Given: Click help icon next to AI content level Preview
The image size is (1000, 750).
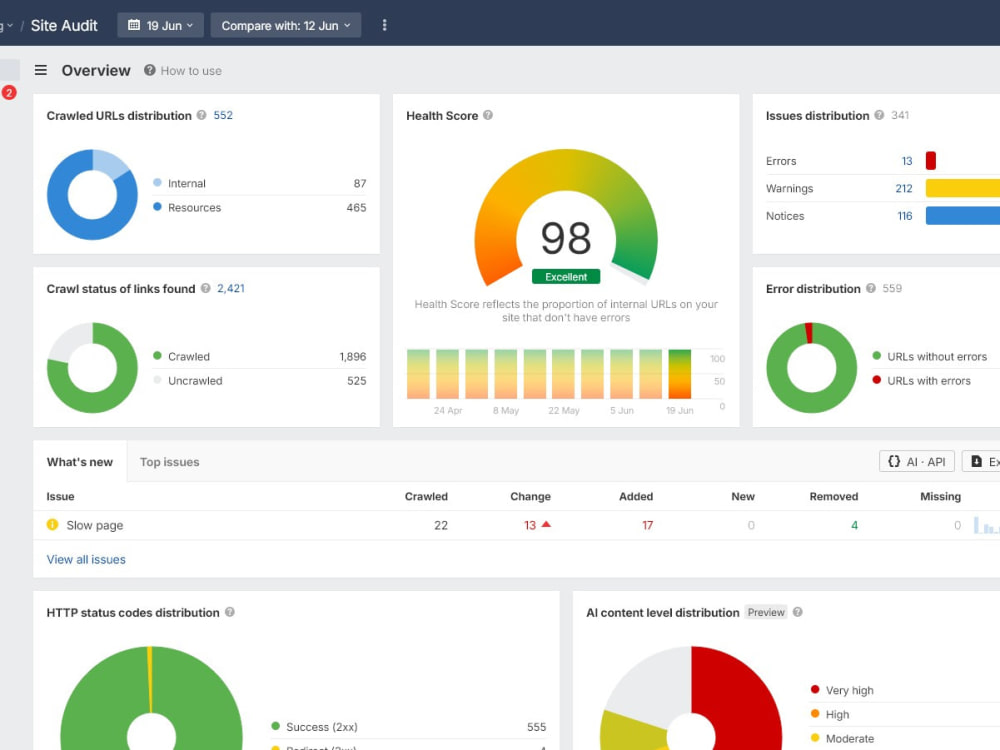Looking at the screenshot, I should click(797, 612).
